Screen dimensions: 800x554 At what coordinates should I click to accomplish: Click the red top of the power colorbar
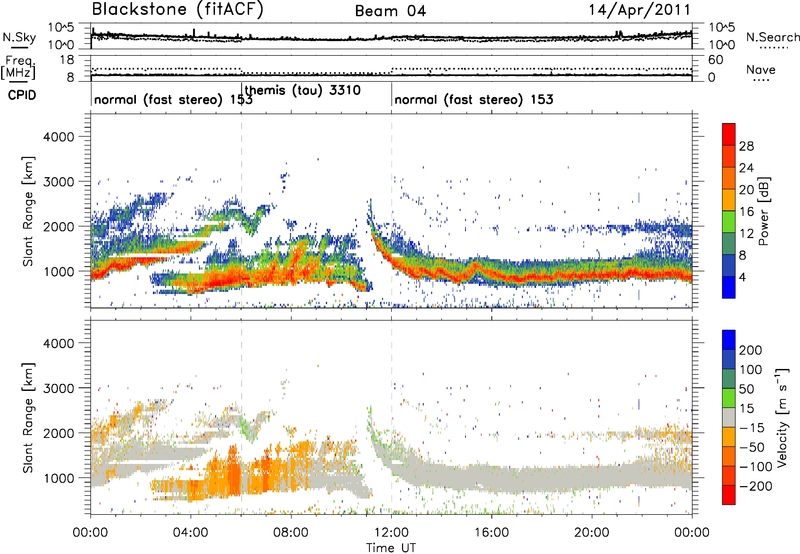[x=729, y=134]
